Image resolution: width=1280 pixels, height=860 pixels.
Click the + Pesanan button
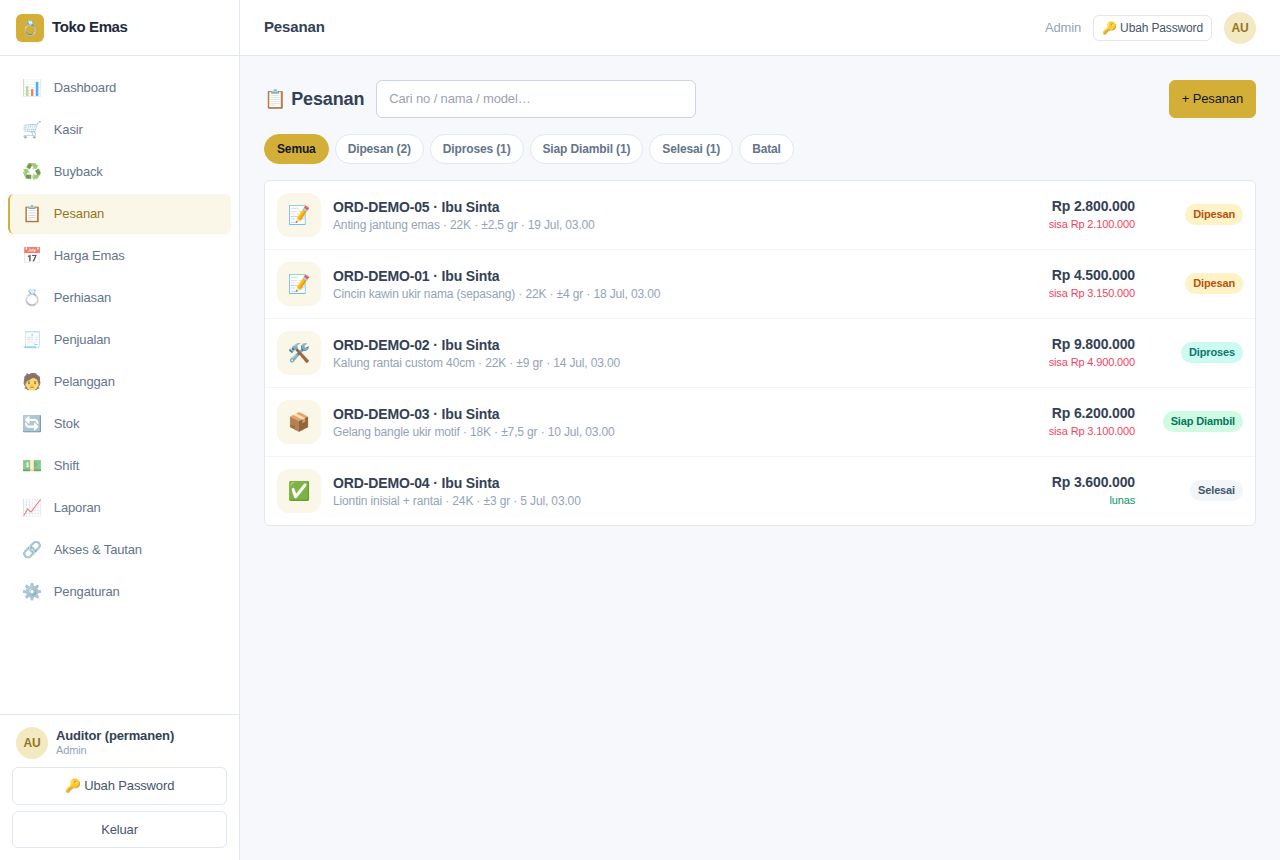click(x=1212, y=99)
